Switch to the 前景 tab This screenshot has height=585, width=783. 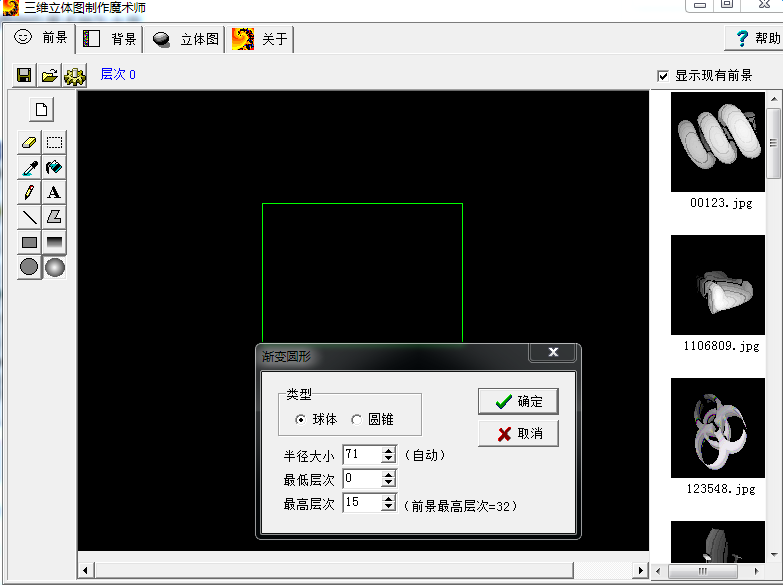coord(40,38)
